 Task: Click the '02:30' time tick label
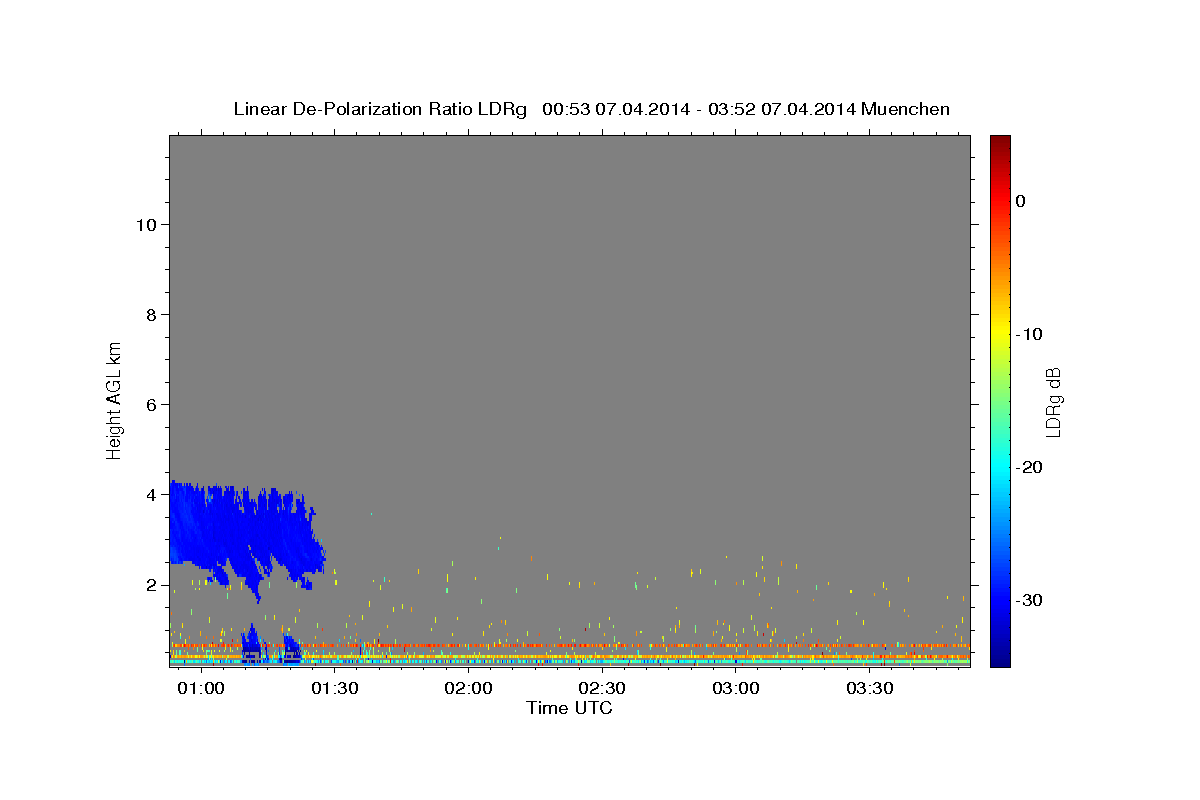point(602,689)
